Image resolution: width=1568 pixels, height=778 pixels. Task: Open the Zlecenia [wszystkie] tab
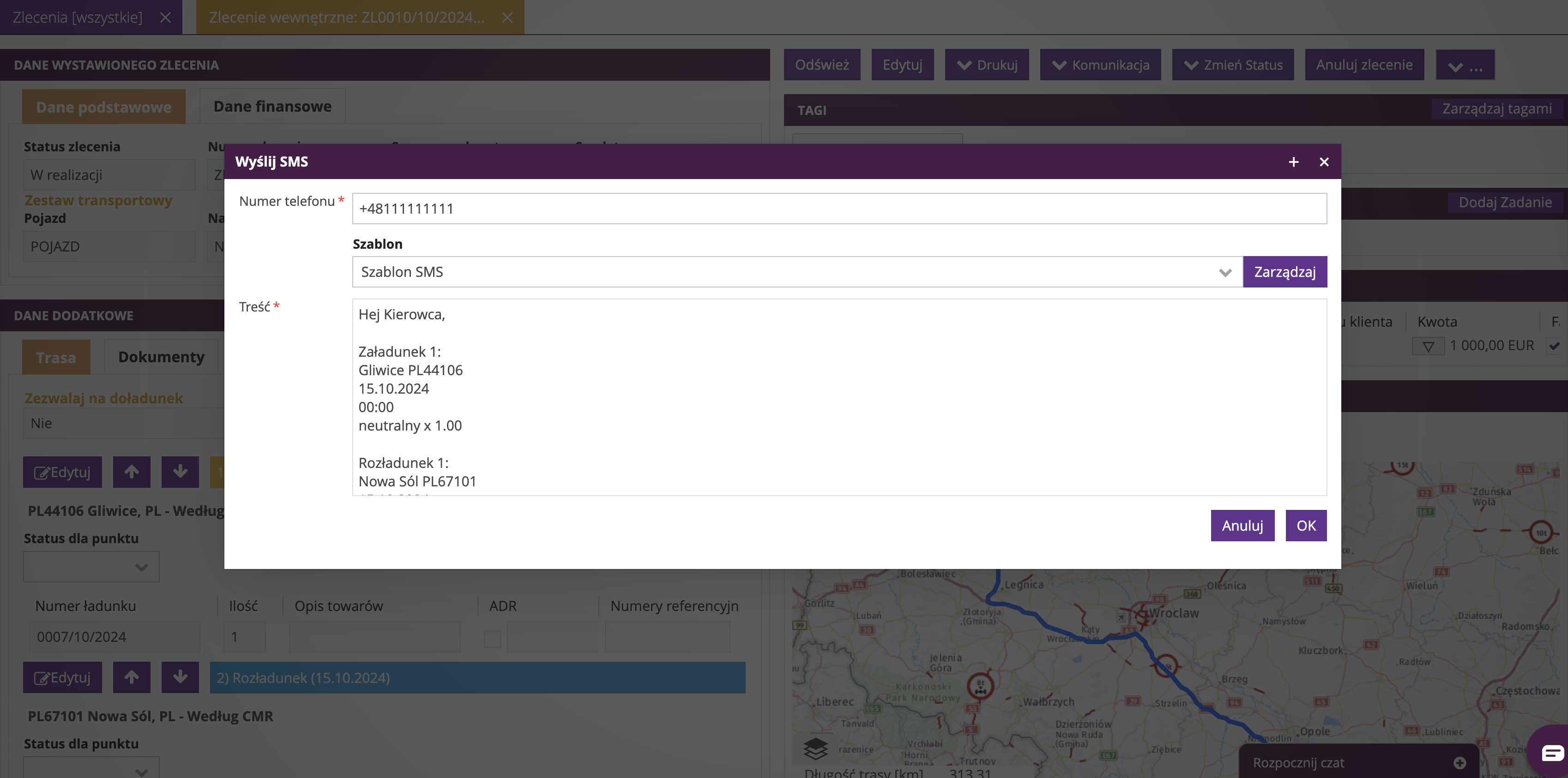click(x=78, y=17)
